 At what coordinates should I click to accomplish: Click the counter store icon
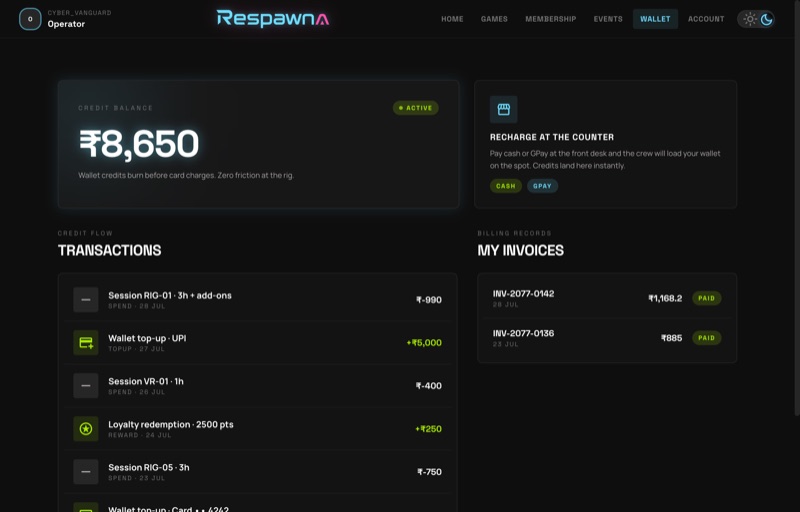(504, 109)
